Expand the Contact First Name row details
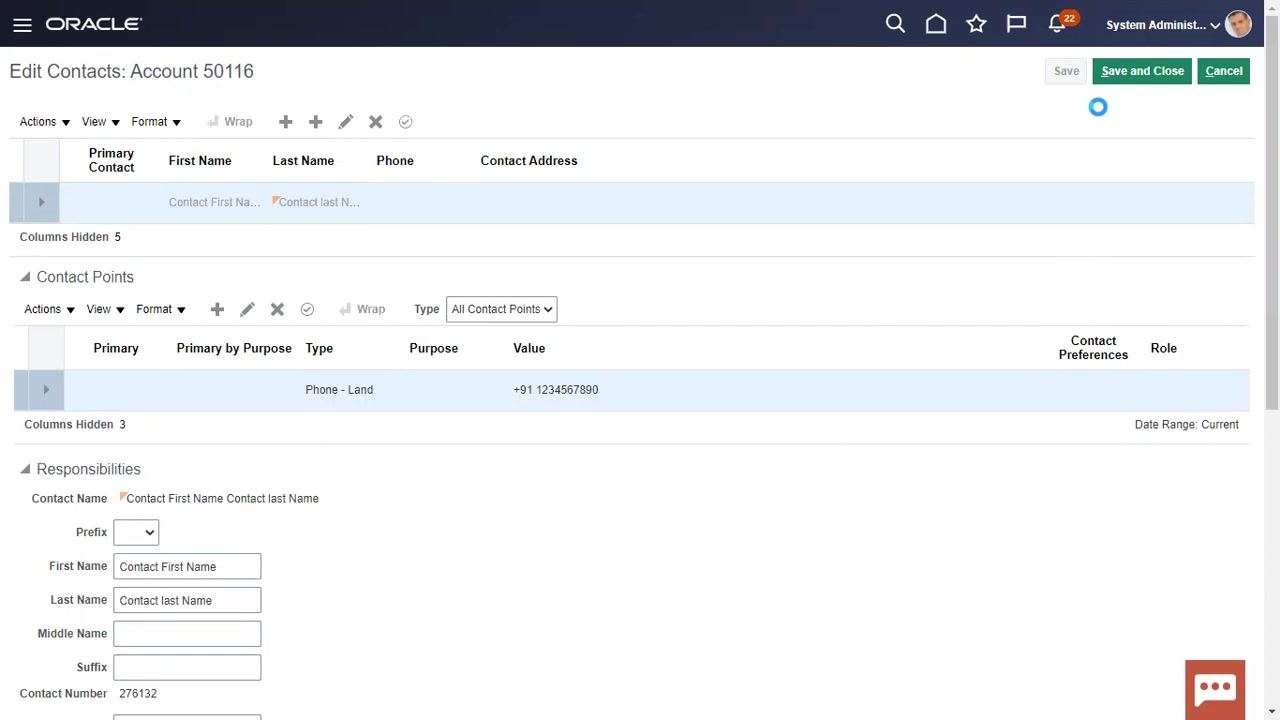Screen dimensions: 1280x720 coord(41,202)
